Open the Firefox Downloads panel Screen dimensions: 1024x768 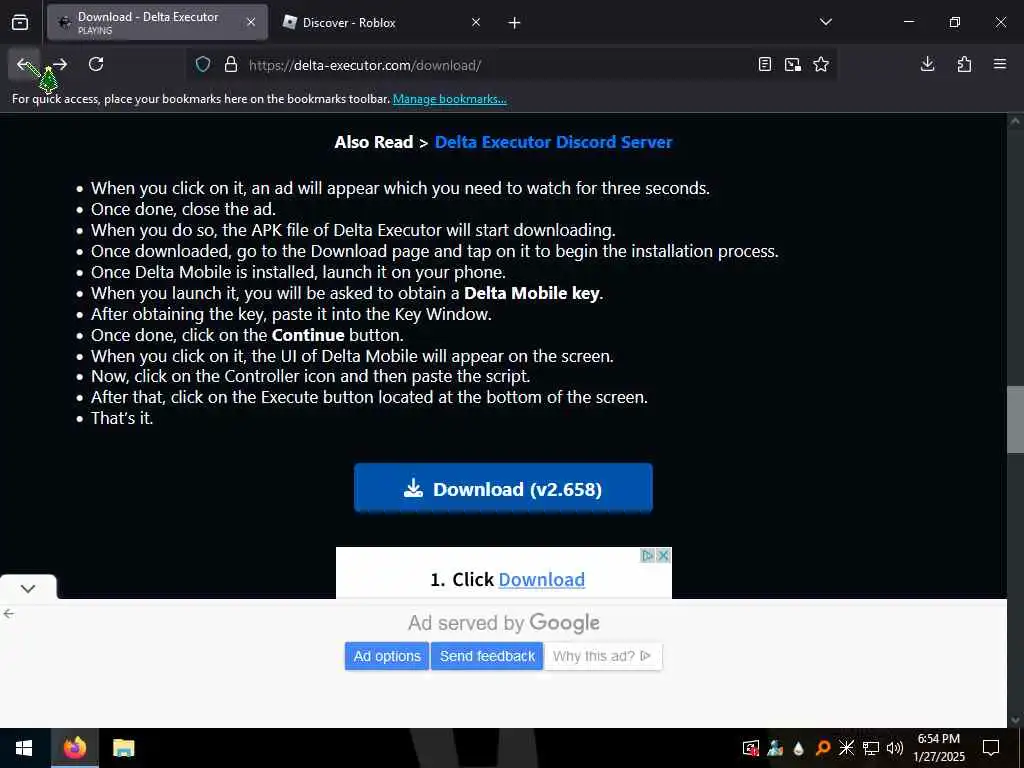(927, 64)
